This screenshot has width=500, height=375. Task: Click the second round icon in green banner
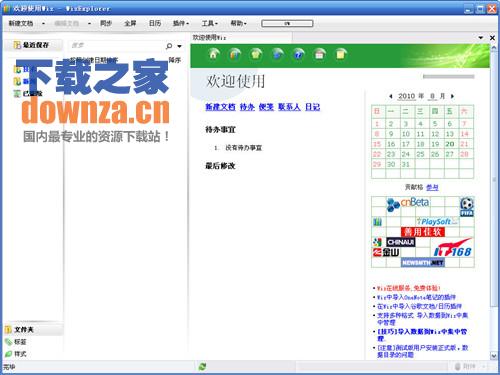pos(235,54)
